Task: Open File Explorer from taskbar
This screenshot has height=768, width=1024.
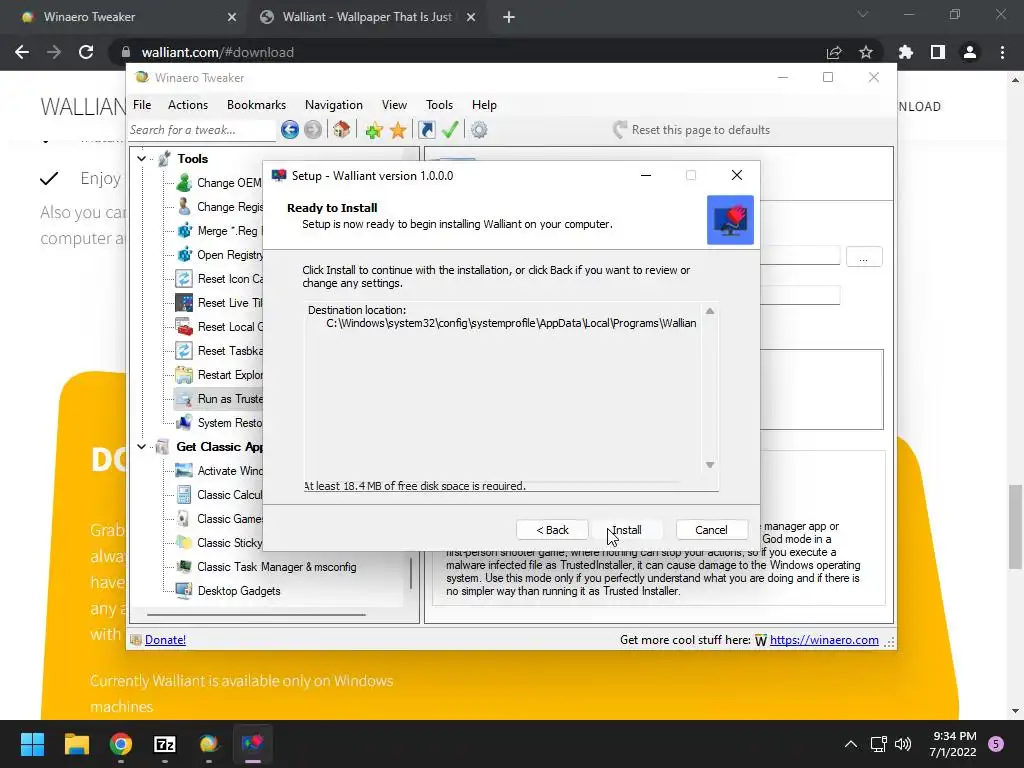Action: pos(76,744)
